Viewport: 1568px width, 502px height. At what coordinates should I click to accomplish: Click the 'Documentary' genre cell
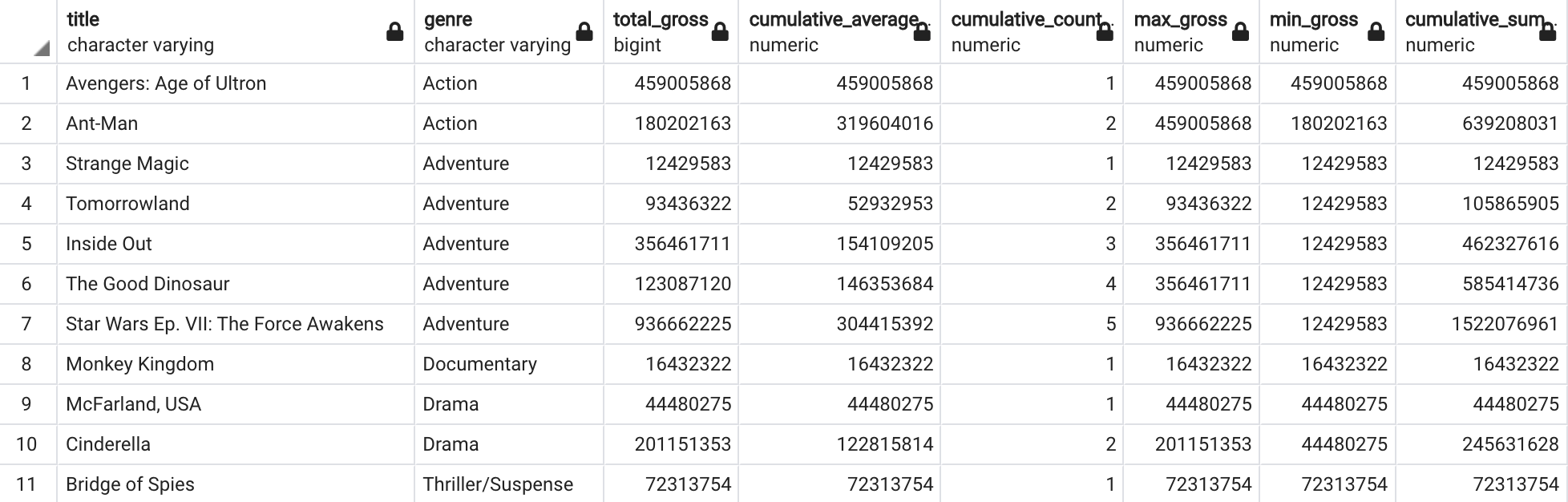[509, 364]
